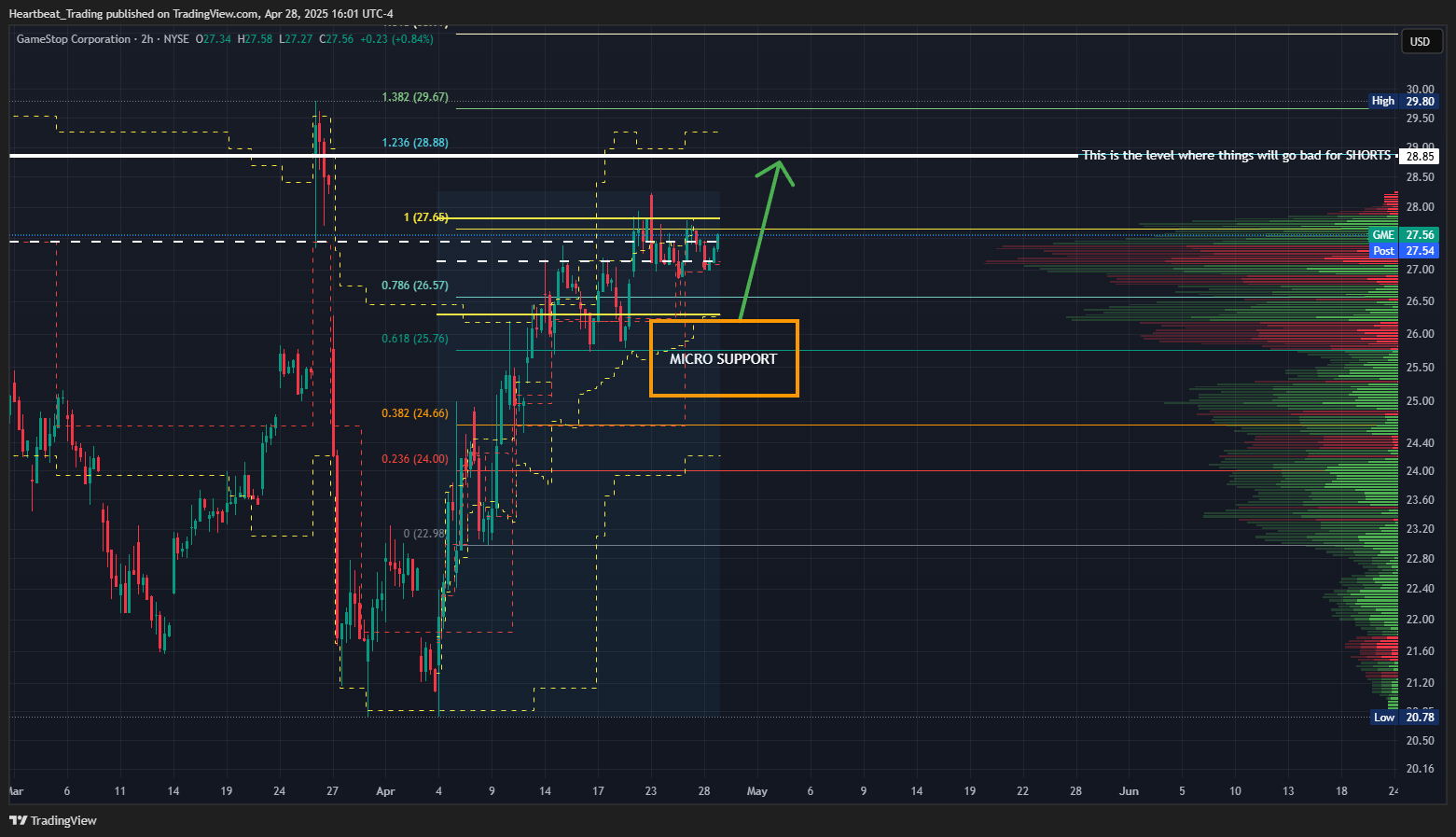Click the 0.618 (25.76) Fibonacci label

point(415,339)
